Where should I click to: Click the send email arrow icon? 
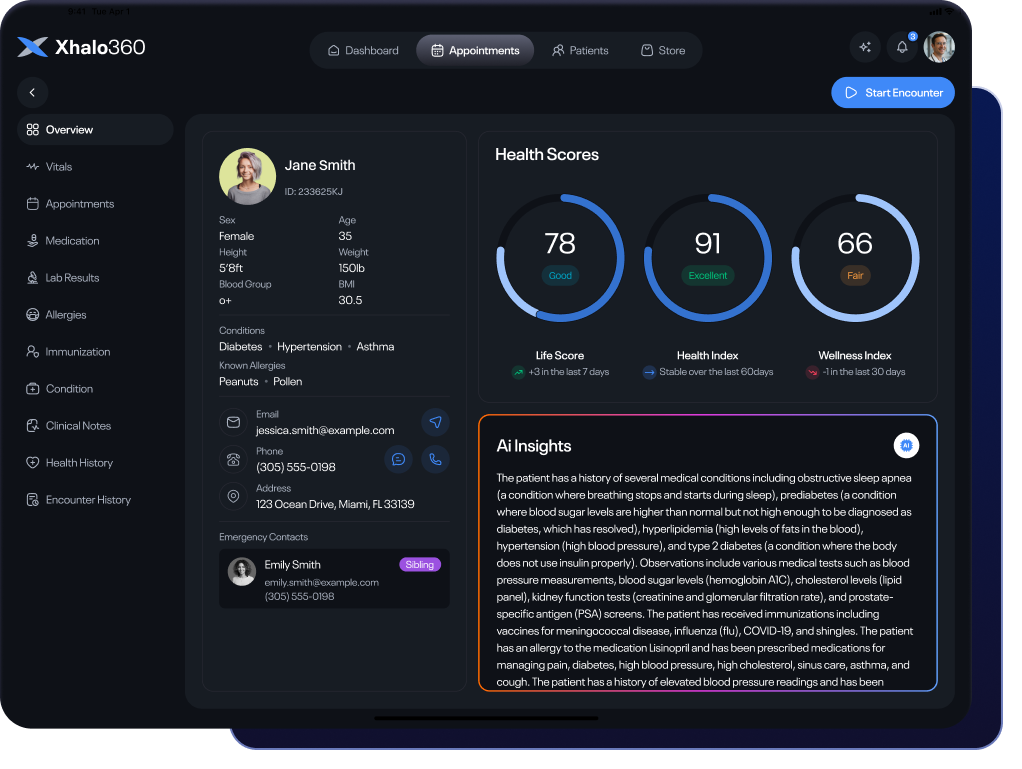[435, 422]
